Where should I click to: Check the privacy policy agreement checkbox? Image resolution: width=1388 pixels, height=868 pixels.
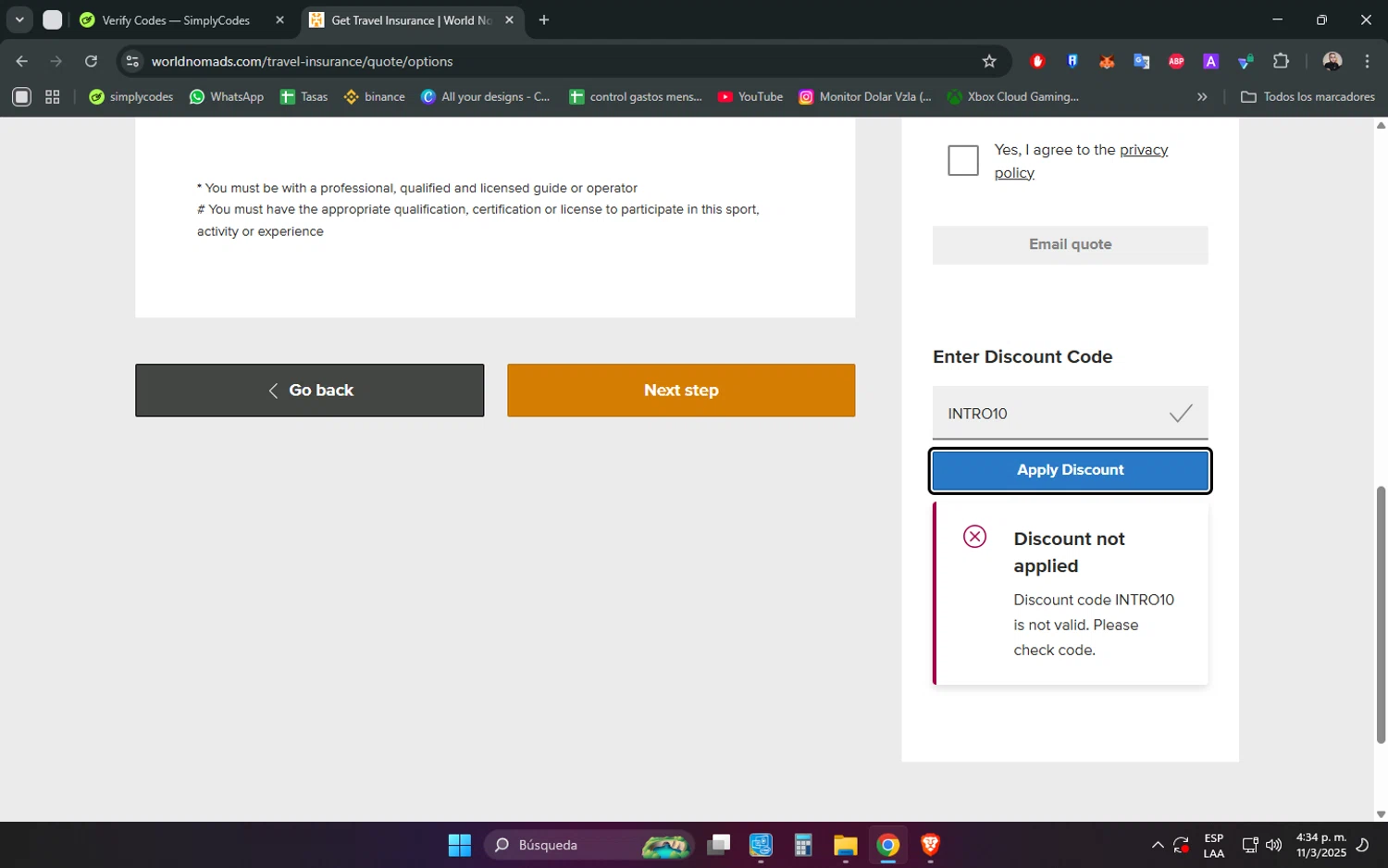[963, 160]
